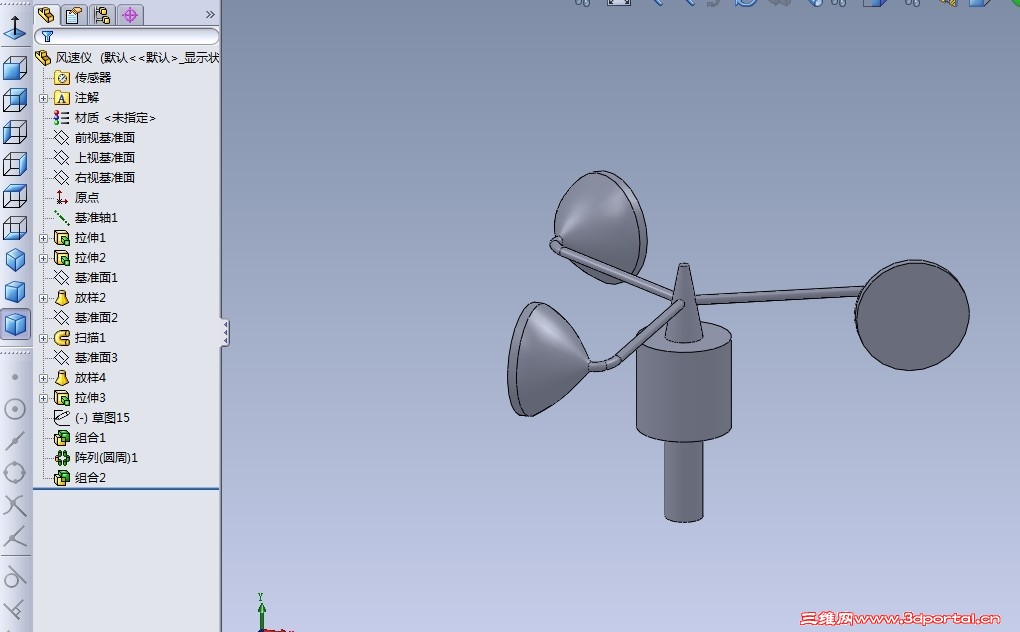Screen dimensions: 1020x632
Task: Select 前视基准面 plane
Action: (x=94, y=138)
